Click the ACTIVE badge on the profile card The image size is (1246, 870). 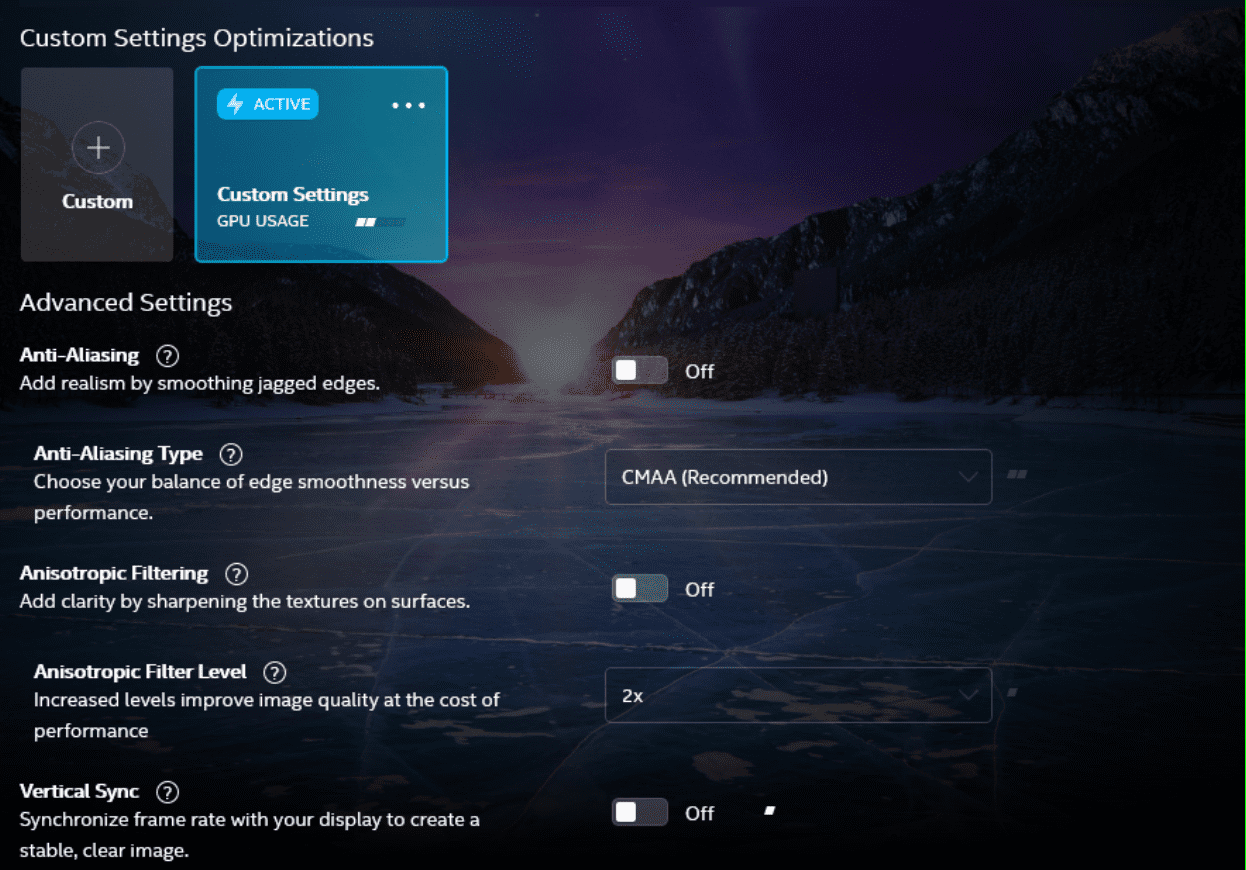coord(267,103)
